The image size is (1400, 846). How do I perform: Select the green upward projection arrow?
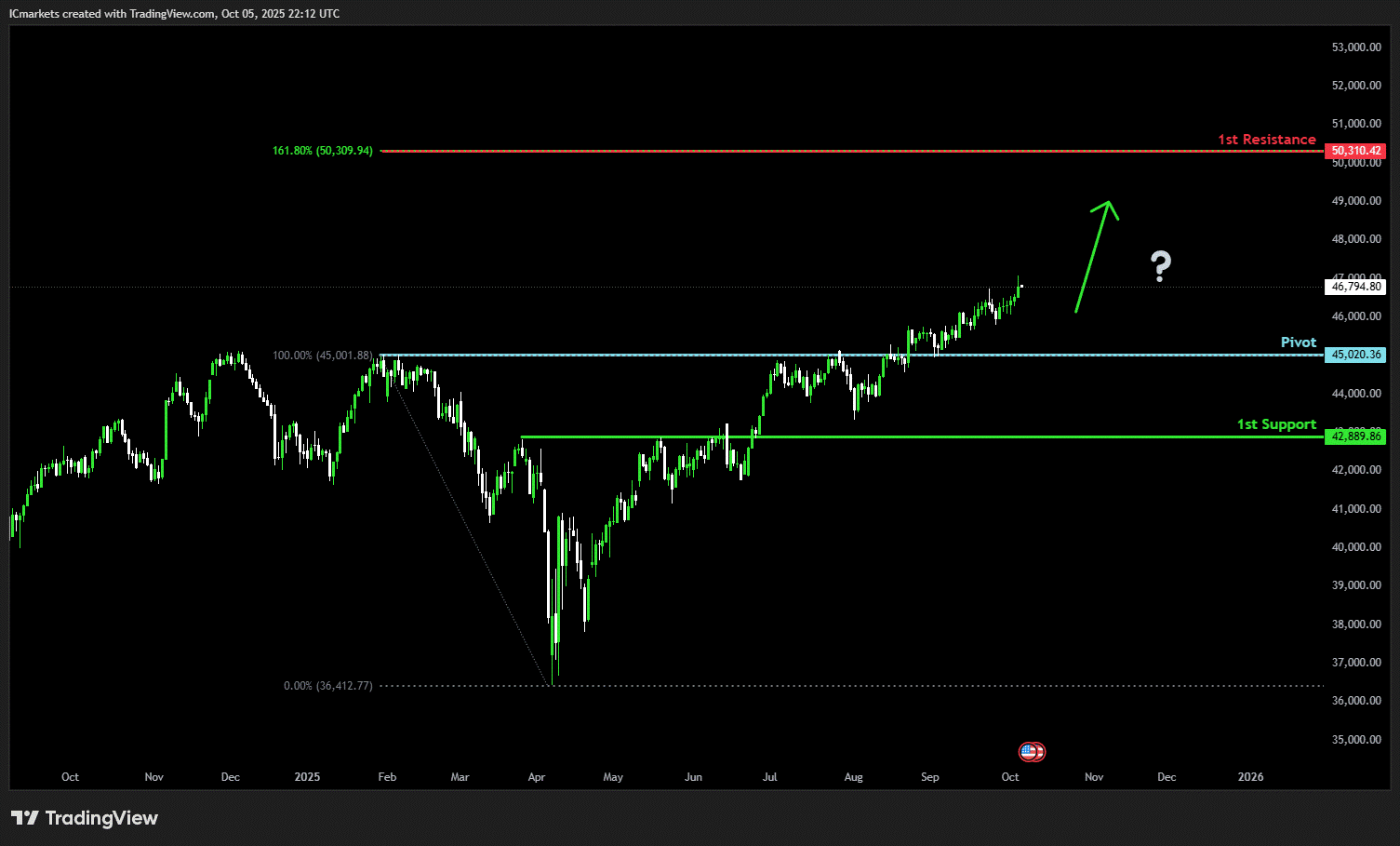click(x=1094, y=254)
